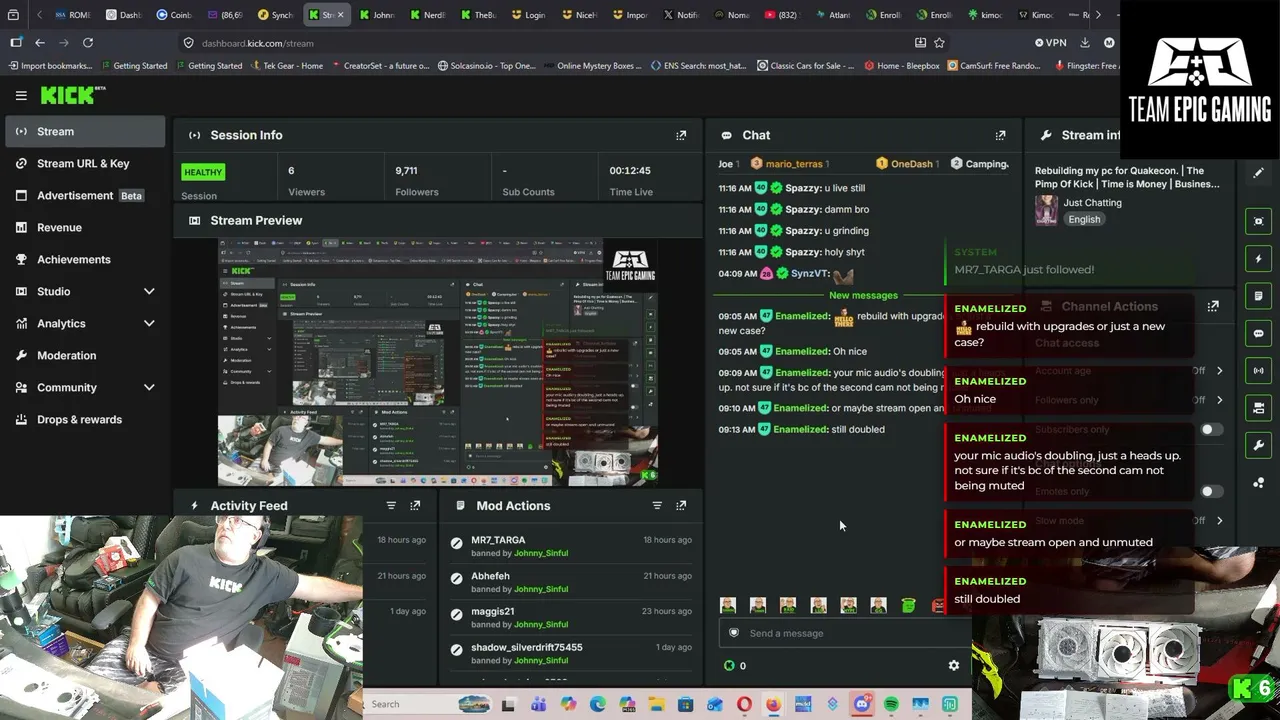
Task: Open the Revenue page
Action: [85, 227]
